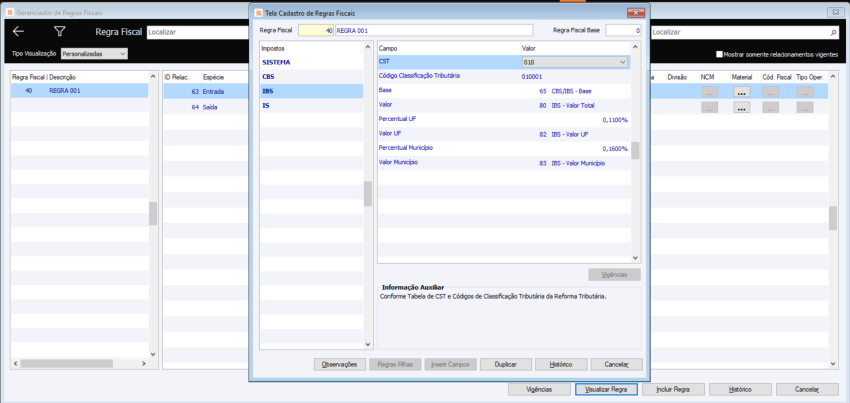Click the Impostos list vertical scrollbar thumb
This screenshot has width=850, height=403.
point(368,194)
